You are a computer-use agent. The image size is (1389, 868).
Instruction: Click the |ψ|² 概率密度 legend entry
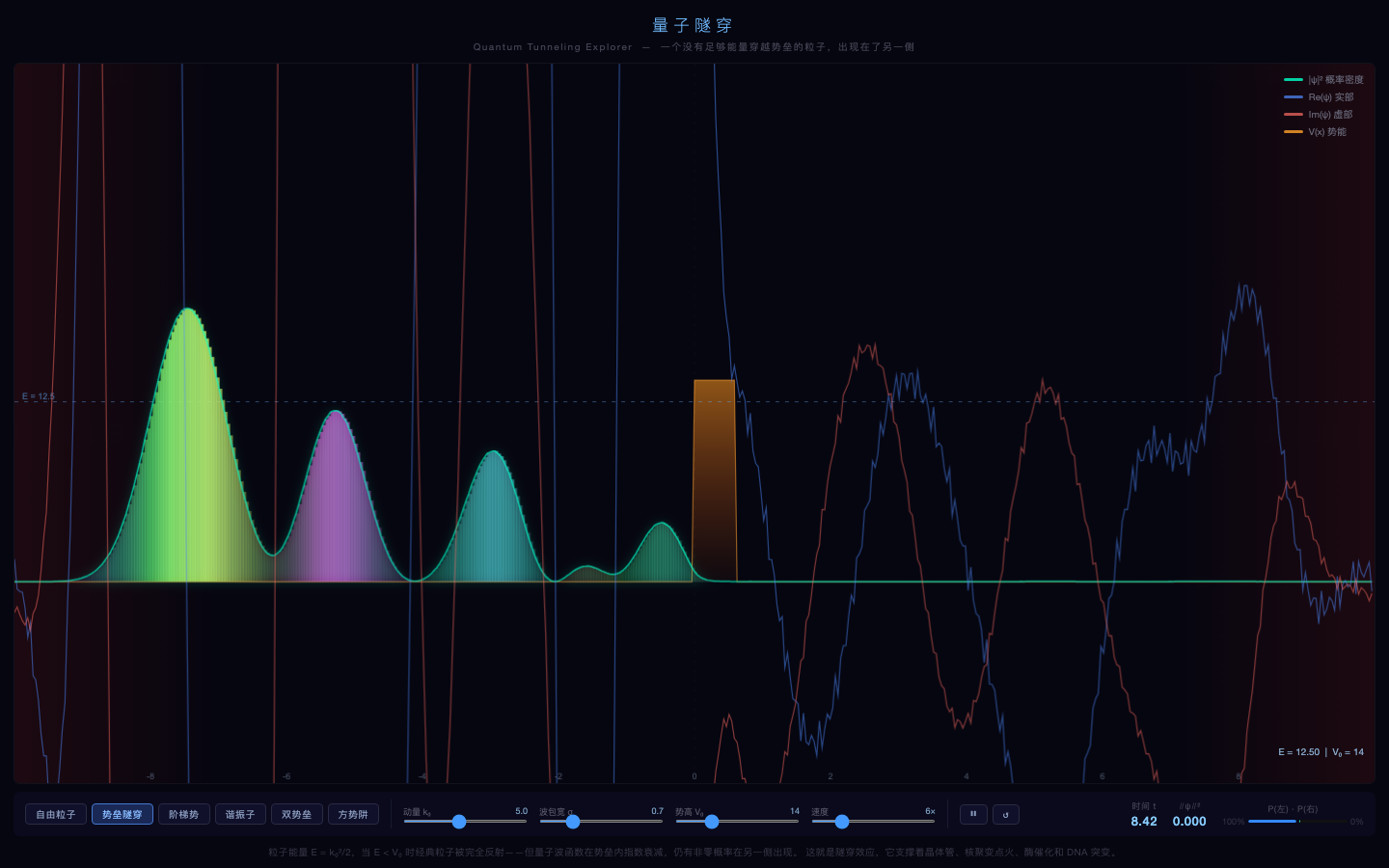click(x=1323, y=79)
